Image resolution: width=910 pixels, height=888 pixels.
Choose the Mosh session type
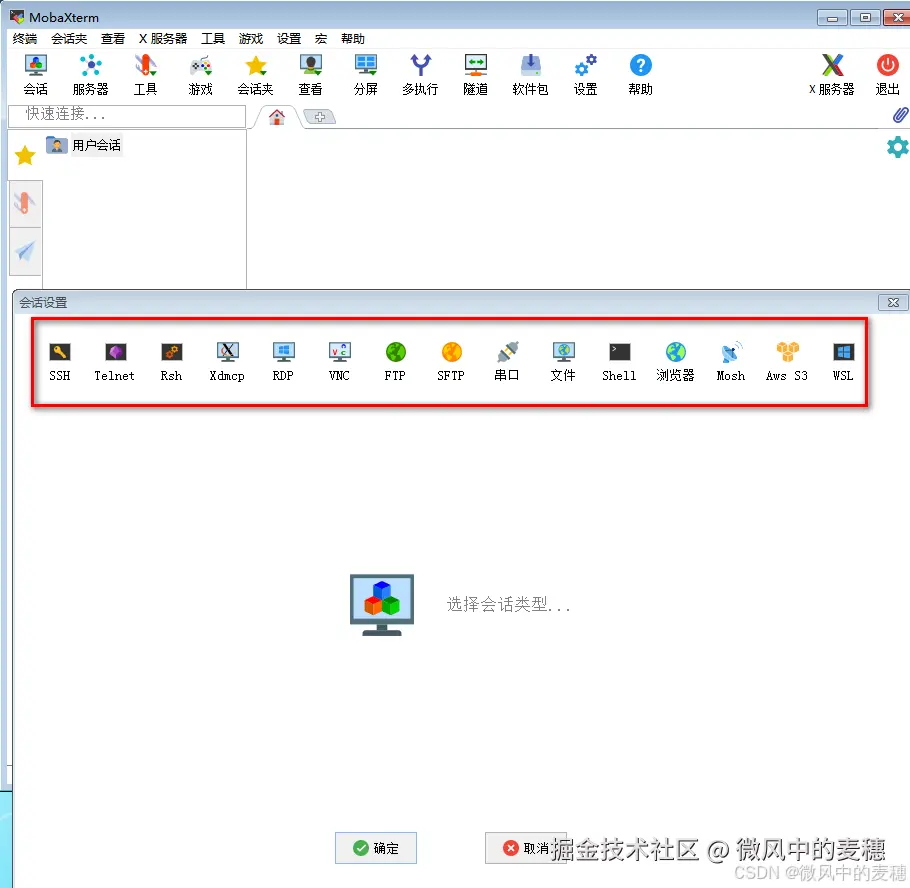tap(731, 362)
